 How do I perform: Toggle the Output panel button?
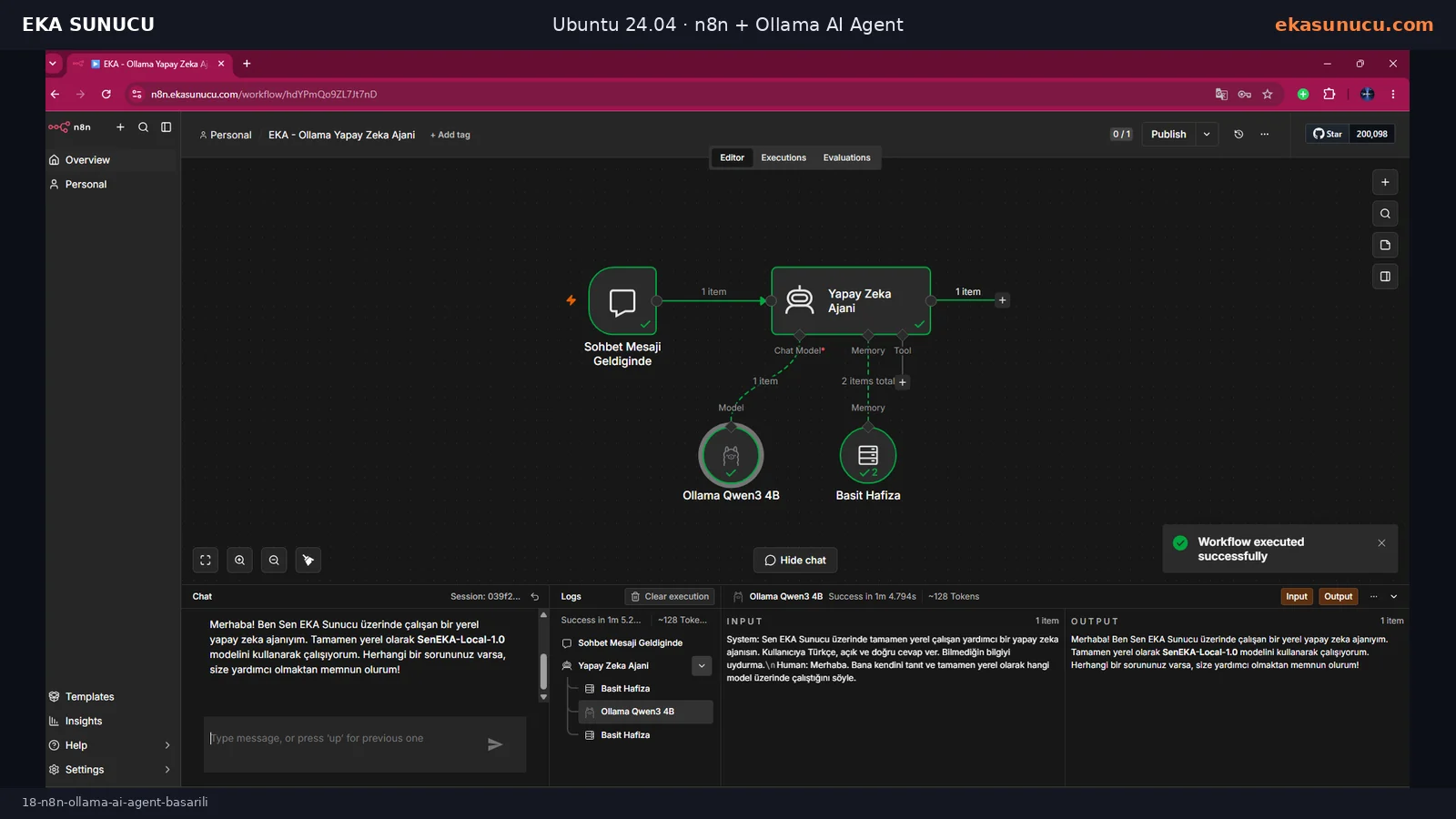tap(1338, 597)
